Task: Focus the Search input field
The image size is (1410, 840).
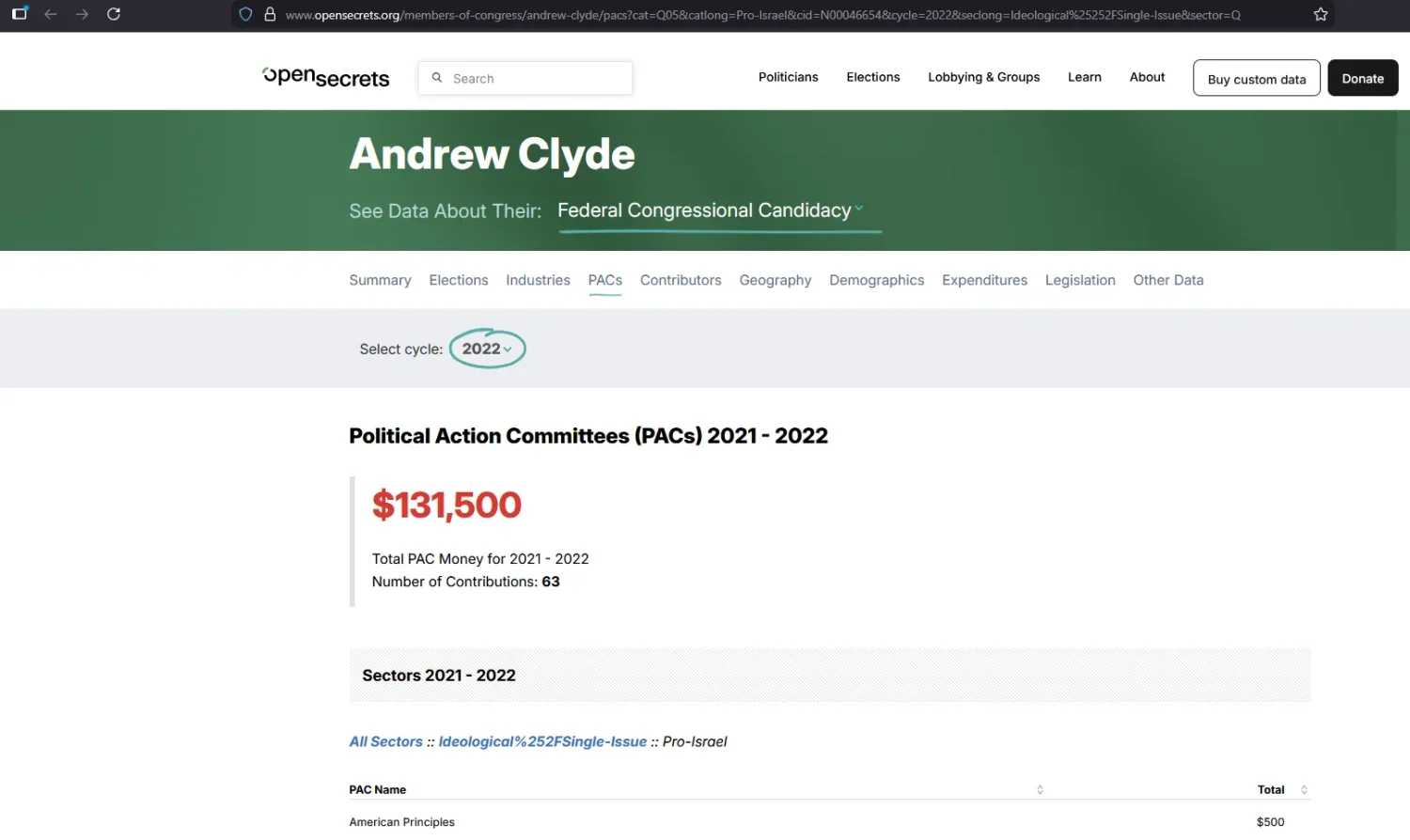Action: click(525, 78)
